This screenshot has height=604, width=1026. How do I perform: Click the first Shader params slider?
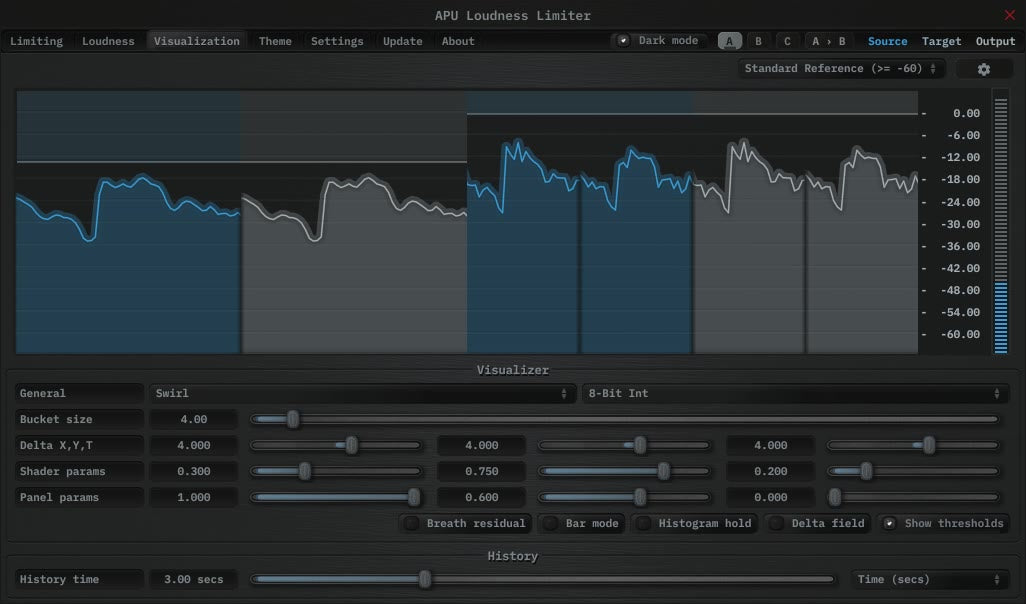coord(336,471)
